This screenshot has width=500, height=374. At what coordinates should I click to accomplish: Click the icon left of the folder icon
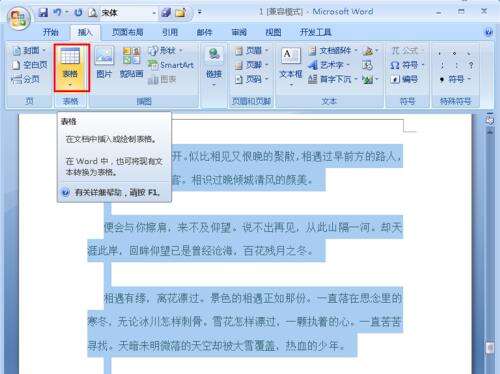click(x=166, y=13)
